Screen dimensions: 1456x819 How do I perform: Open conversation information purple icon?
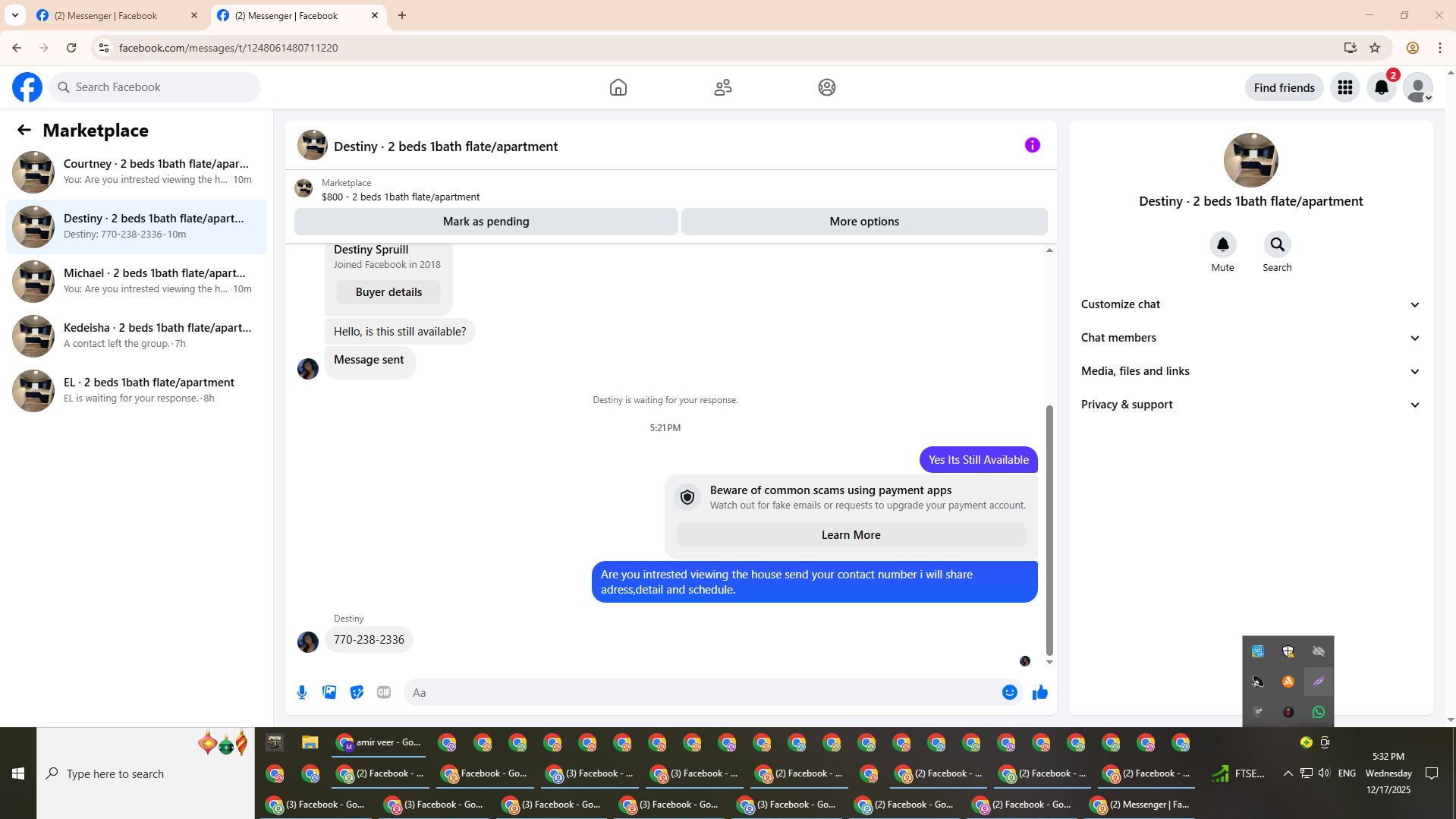[1033, 145]
